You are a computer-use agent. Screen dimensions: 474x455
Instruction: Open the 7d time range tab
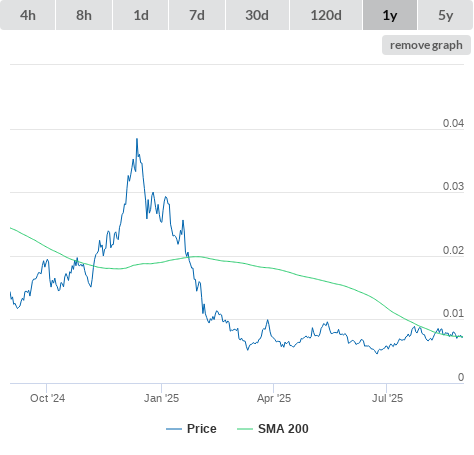click(197, 15)
